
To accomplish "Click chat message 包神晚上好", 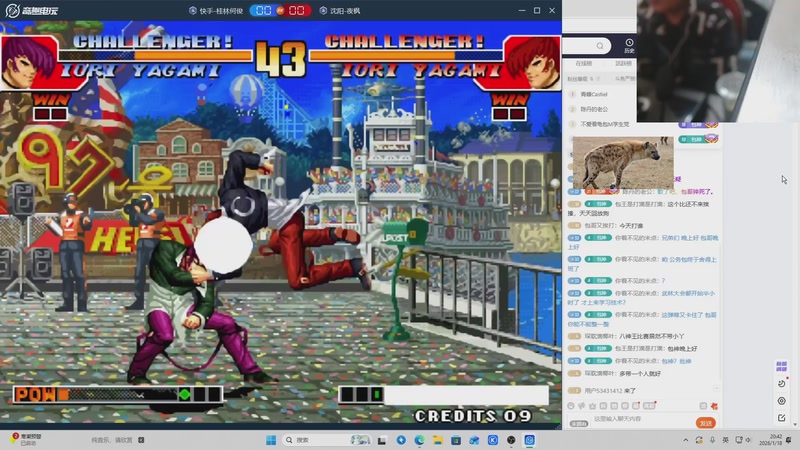I will pyautogui.click(x=682, y=348).
